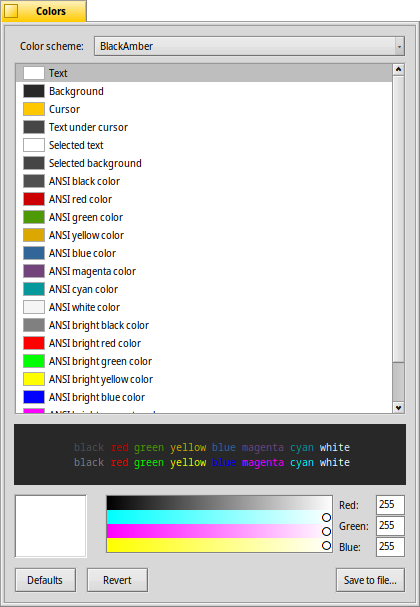Click the cyan slider handle
Screen dimensions: 420x607
[x=326, y=518]
